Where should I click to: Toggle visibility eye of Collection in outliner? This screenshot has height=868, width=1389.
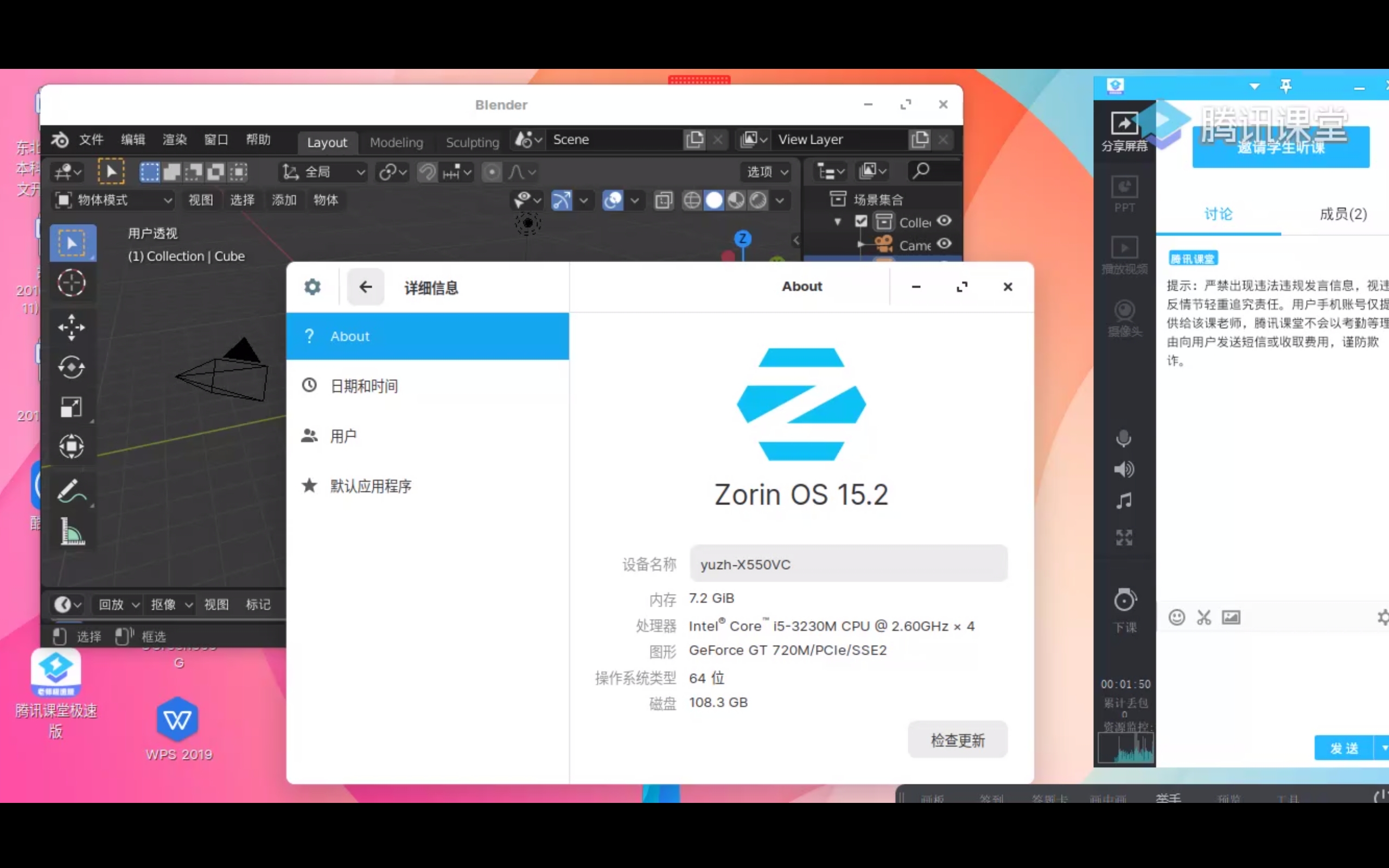click(944, 220)
